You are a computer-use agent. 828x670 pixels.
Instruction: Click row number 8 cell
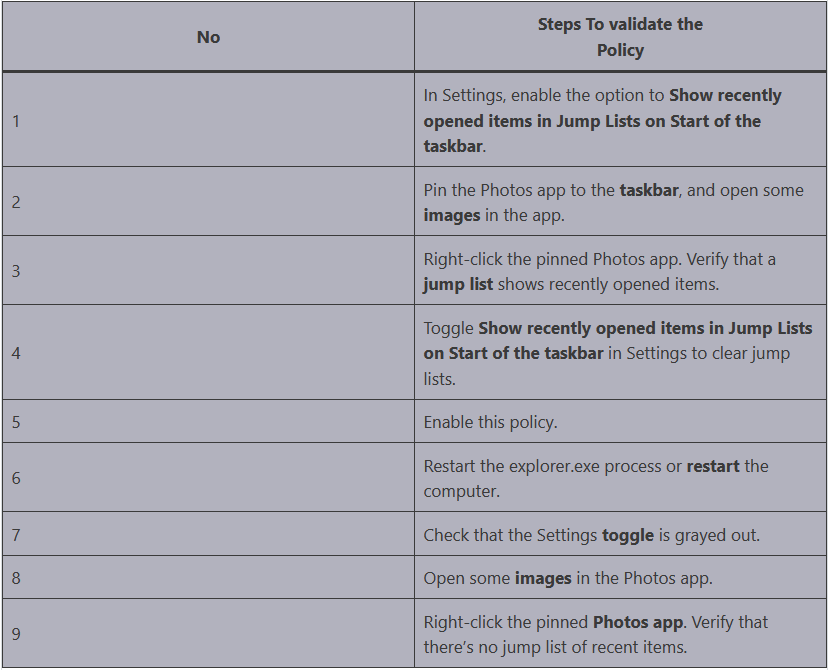click(208, 578)
